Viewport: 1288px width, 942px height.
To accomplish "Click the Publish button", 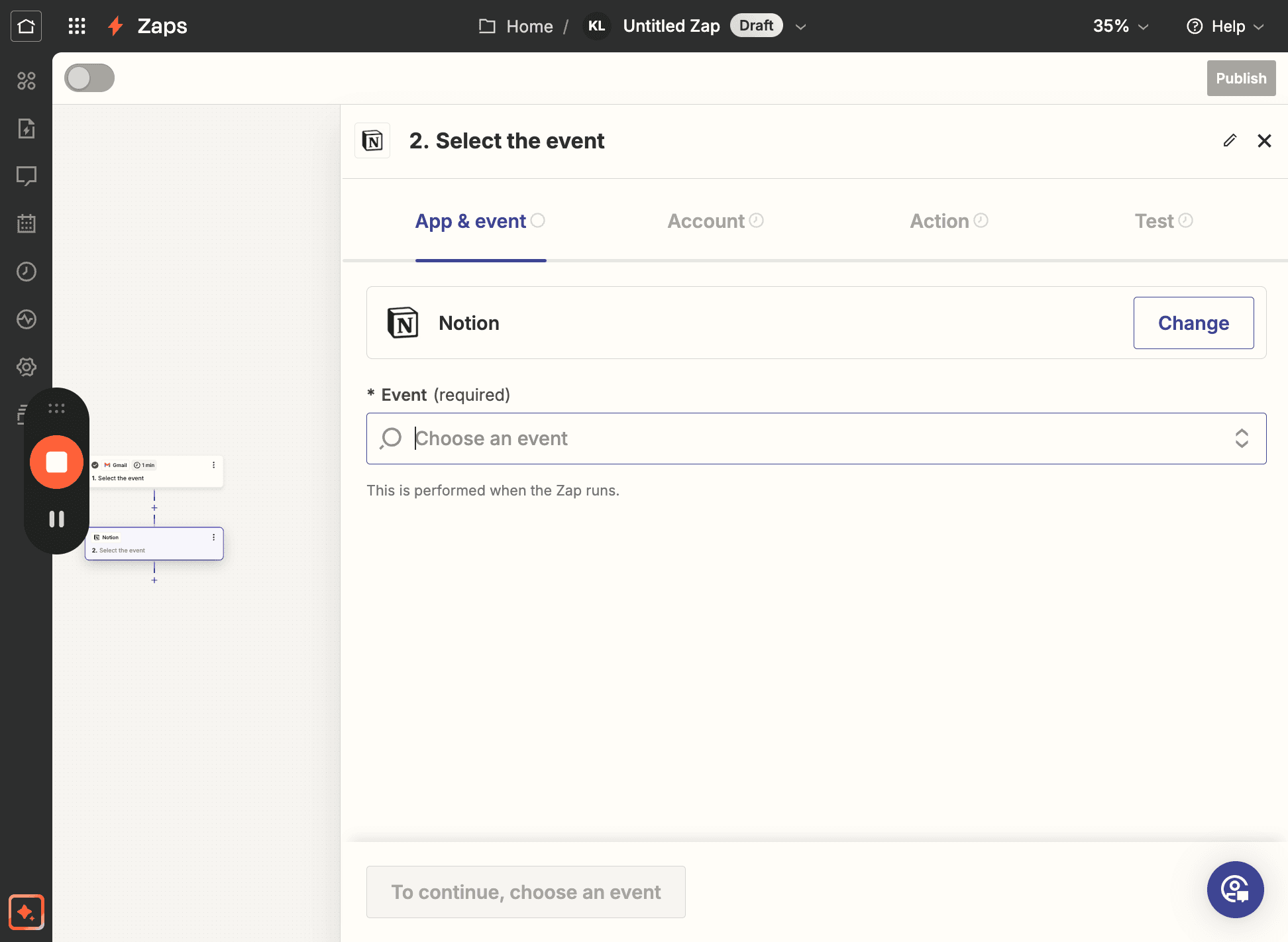I will (1241, 78).
